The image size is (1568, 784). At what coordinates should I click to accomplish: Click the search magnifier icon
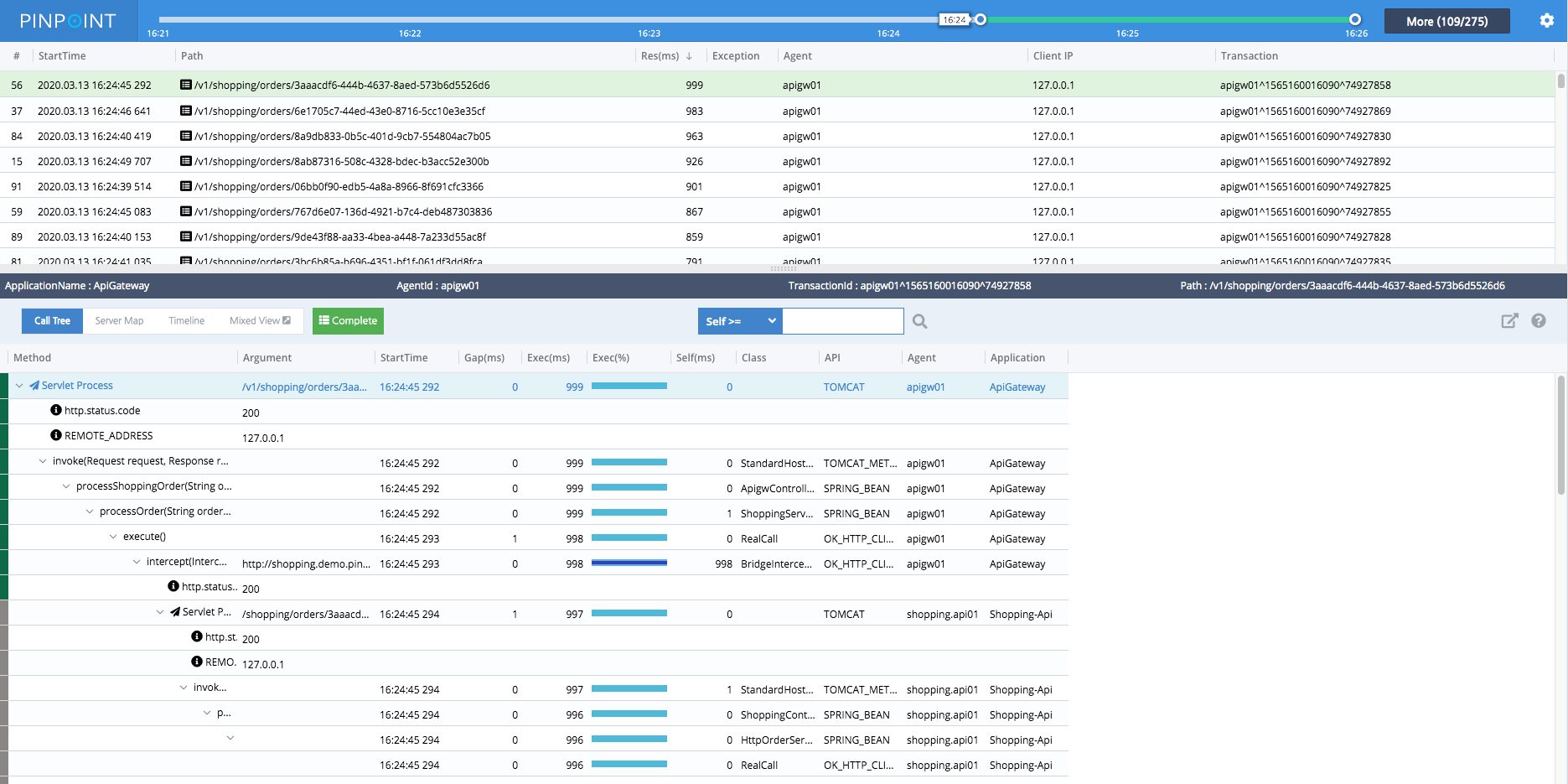pyautogui.click(x=920, y=321)
